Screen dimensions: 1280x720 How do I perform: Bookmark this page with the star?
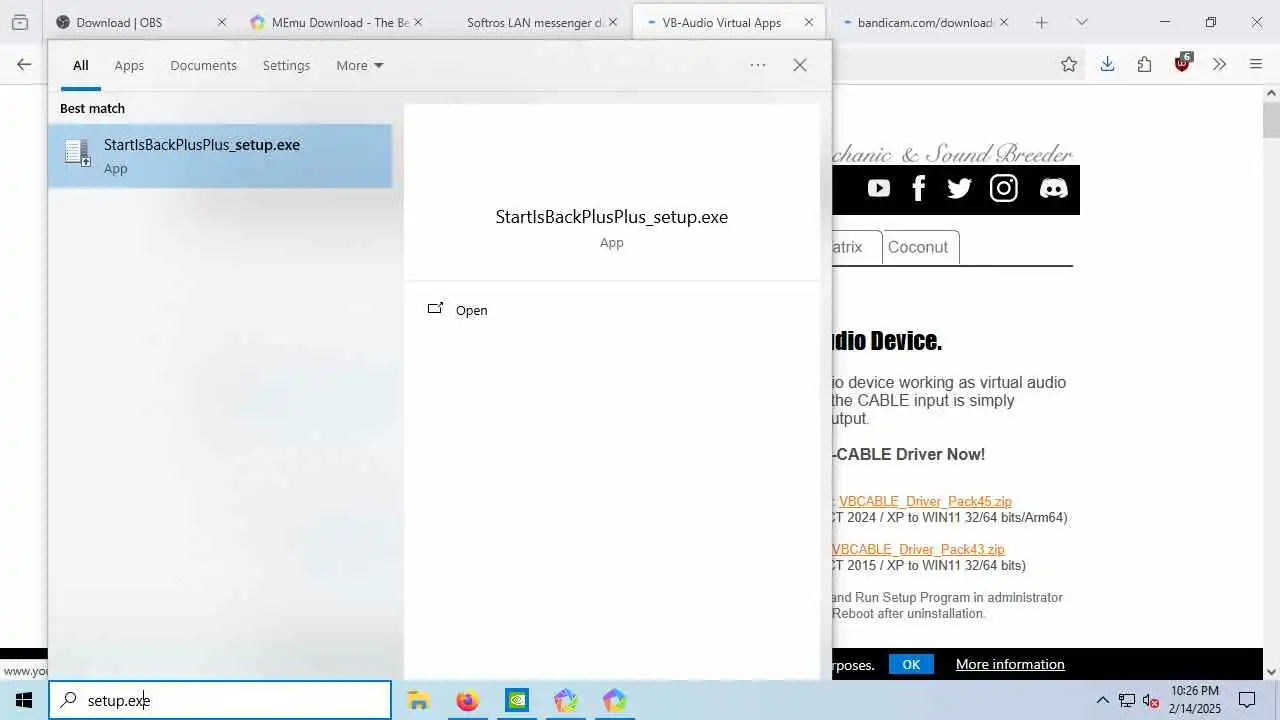(1069, 64)
